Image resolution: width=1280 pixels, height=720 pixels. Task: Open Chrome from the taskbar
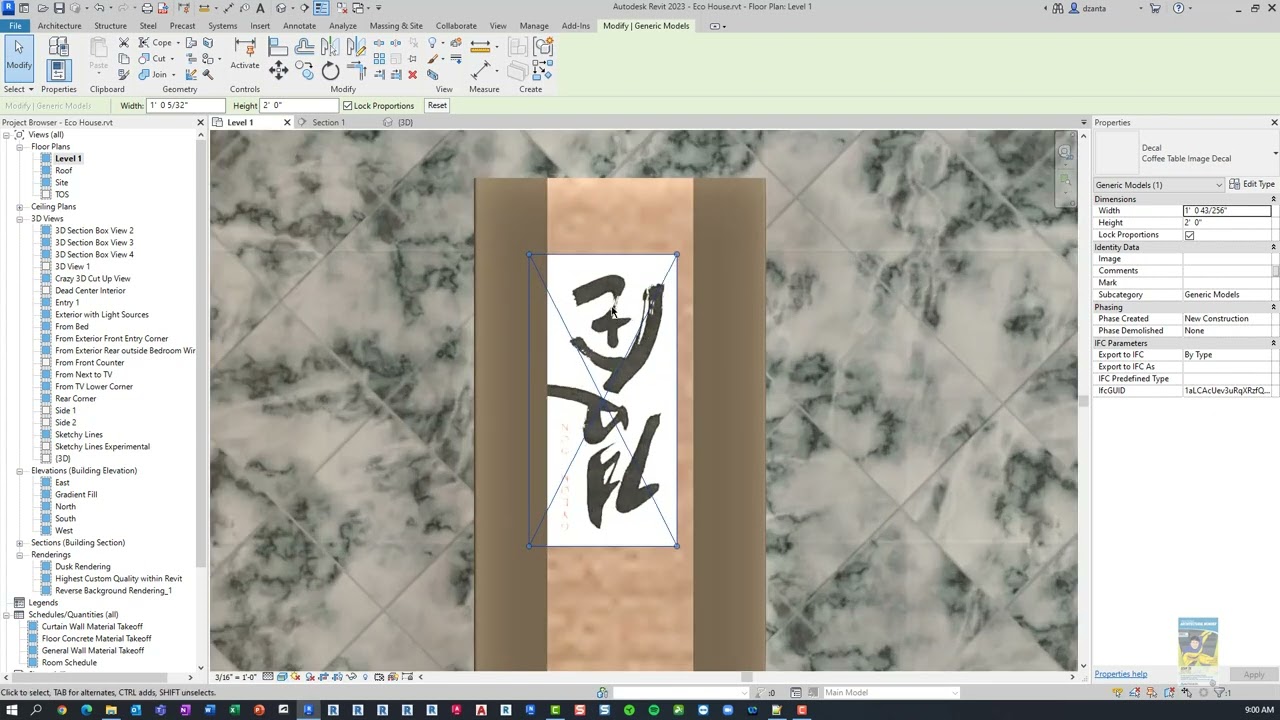(62, 710)
